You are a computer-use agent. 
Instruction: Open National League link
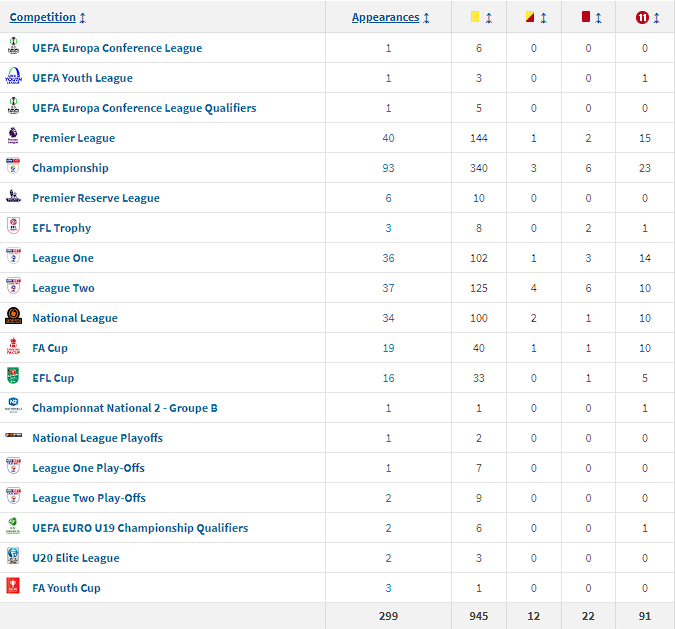click(75, 318)
